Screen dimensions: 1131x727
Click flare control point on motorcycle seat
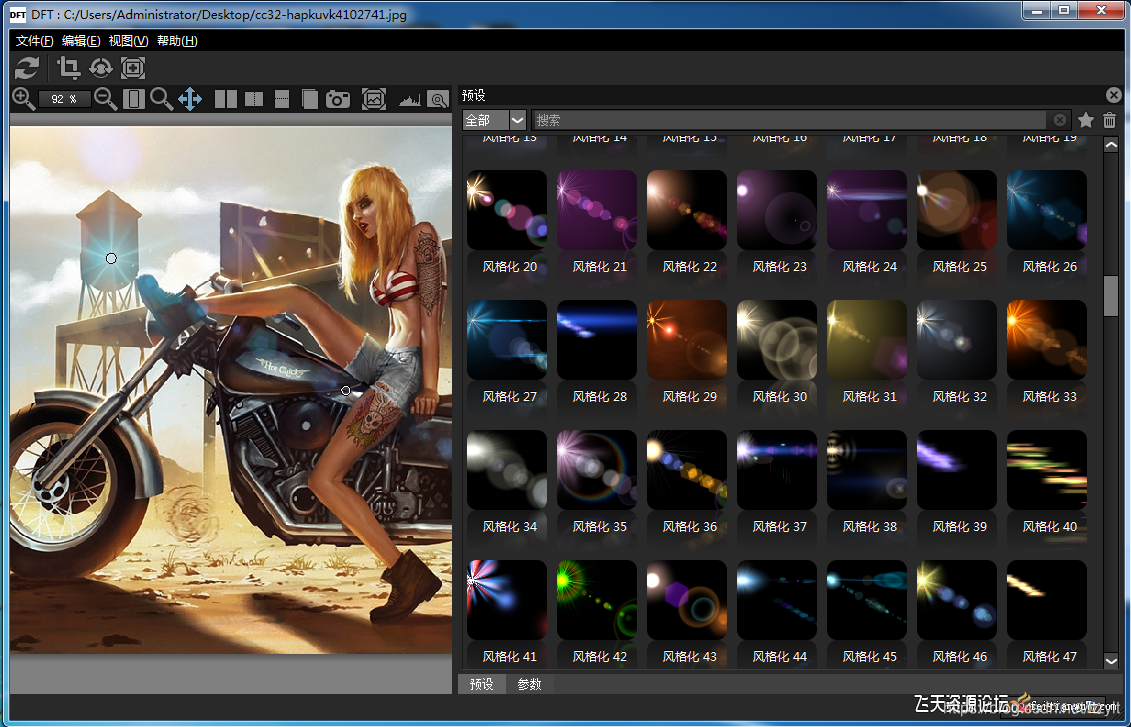coord(346,391)
